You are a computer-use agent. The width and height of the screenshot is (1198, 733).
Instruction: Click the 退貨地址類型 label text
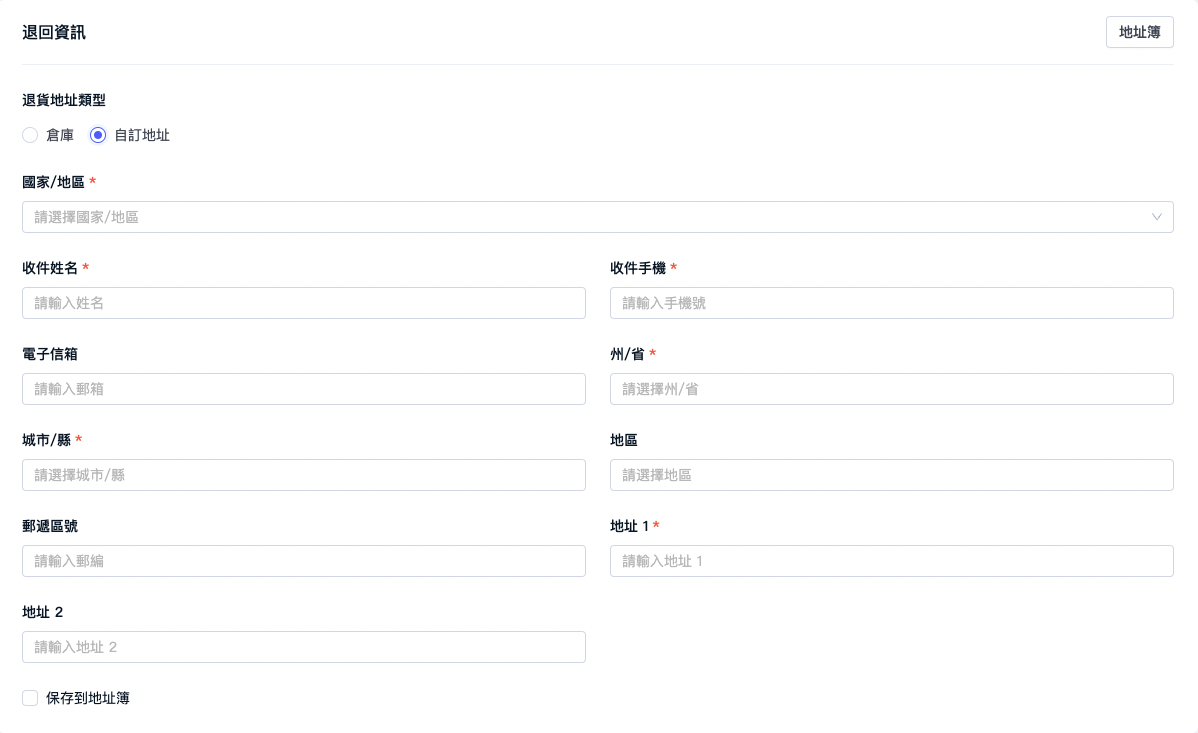coord(64,100)
